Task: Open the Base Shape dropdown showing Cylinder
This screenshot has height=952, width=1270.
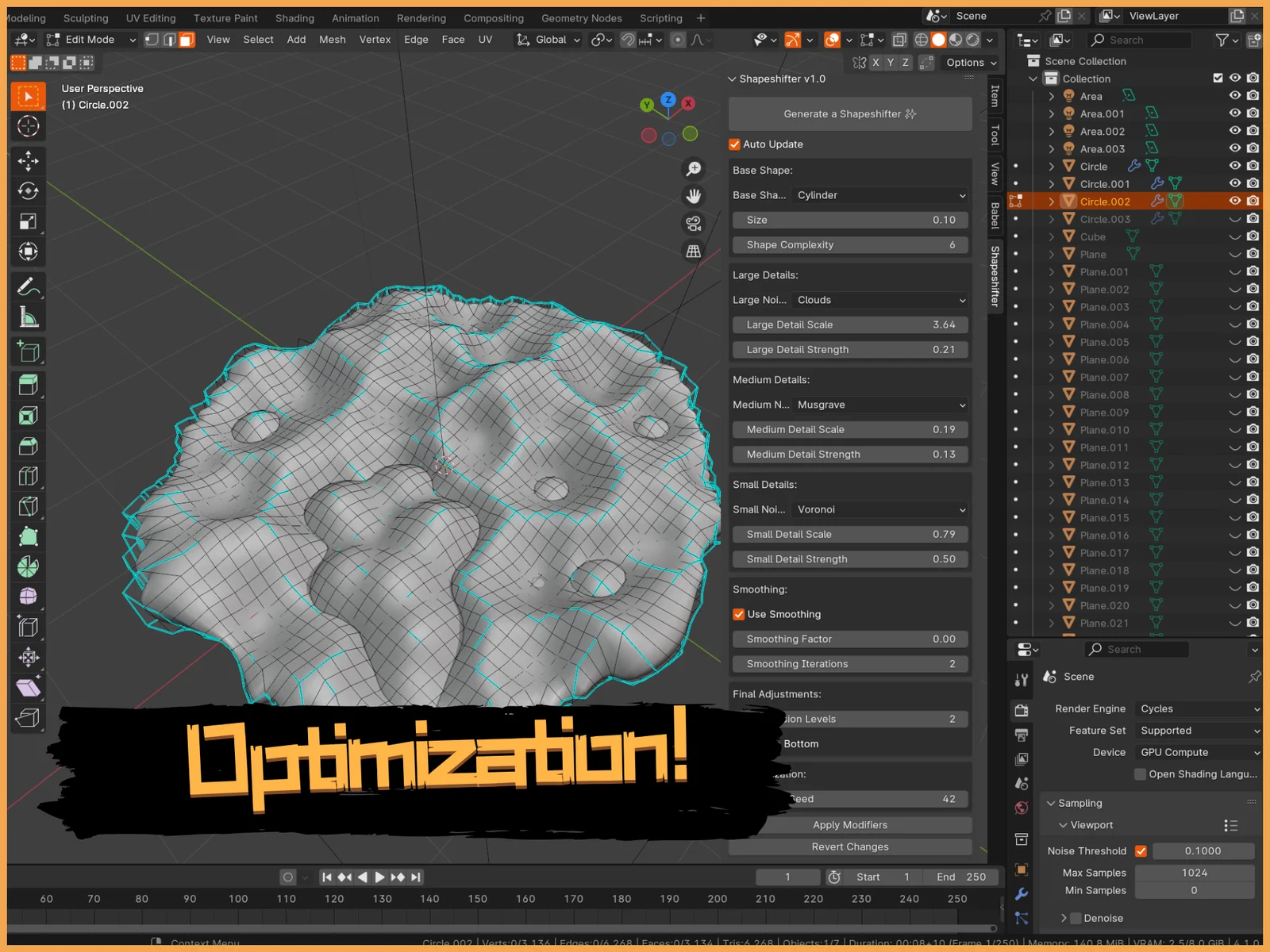Action: (879, 195)
